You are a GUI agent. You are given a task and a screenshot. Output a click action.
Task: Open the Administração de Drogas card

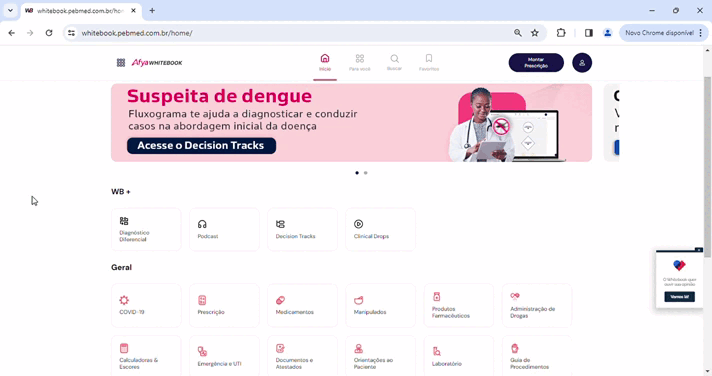[537, 305]
